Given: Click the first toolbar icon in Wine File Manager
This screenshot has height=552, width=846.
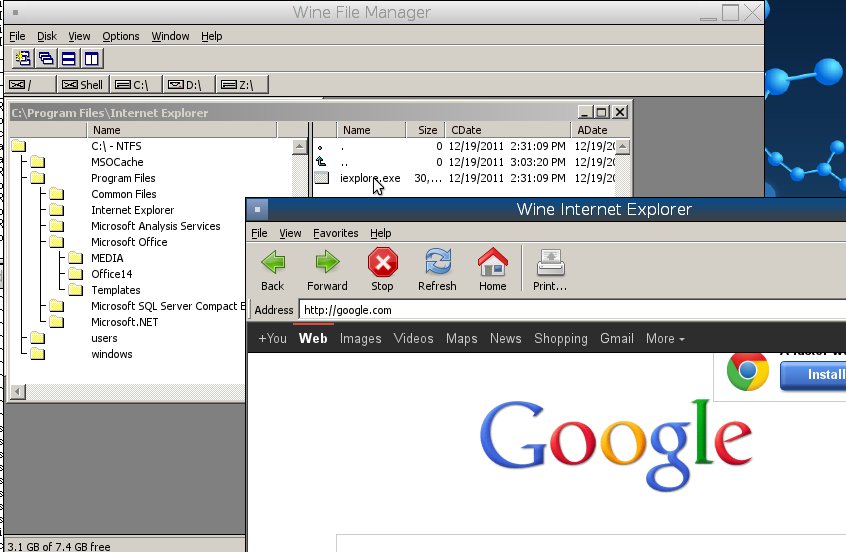Looking at the screenshot, I should pyautogui.click(x=23, y=58).
